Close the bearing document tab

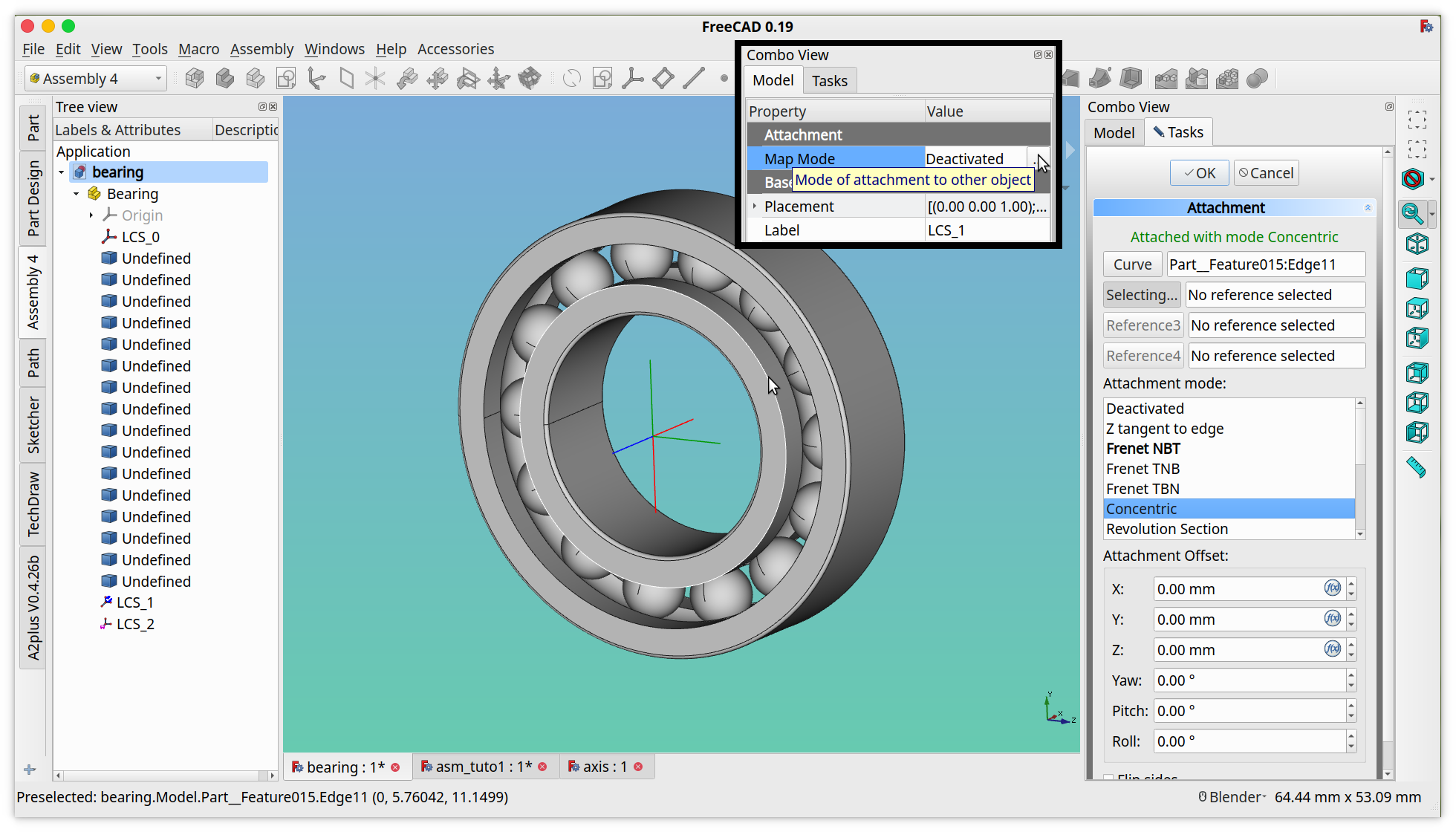[395, 767]
